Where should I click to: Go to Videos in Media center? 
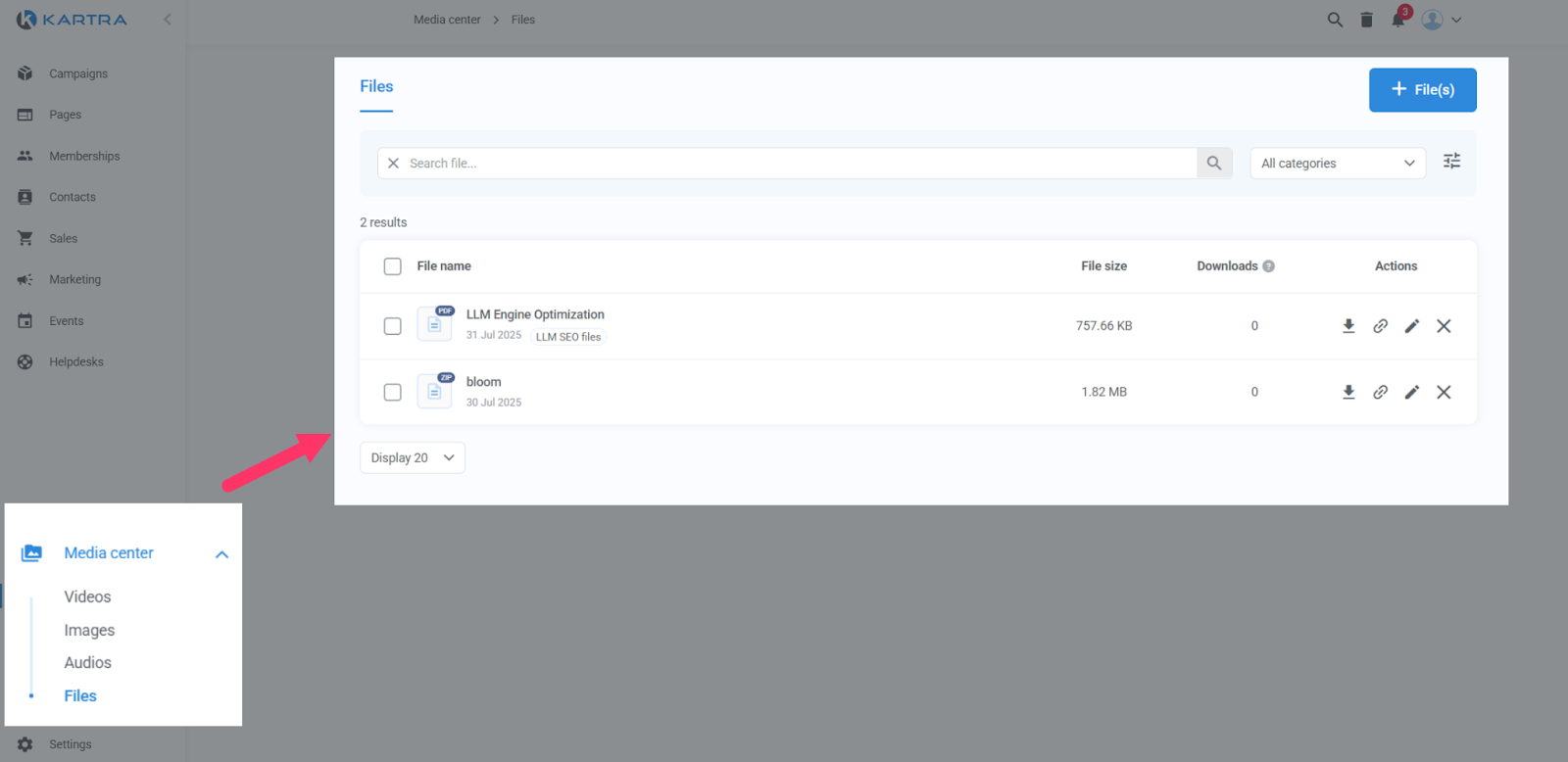pyautogui.click(x=87, y=596)
